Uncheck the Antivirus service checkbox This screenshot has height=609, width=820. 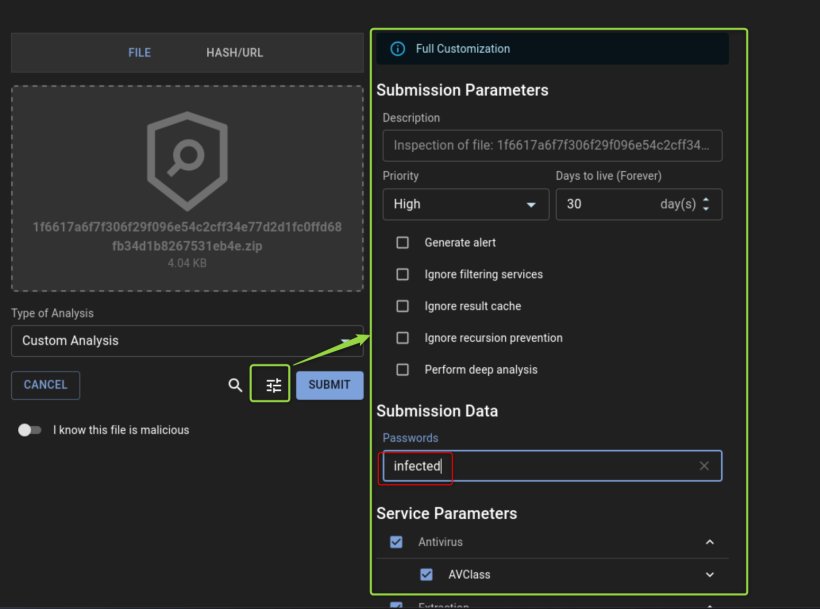click(x=396, y=542)
